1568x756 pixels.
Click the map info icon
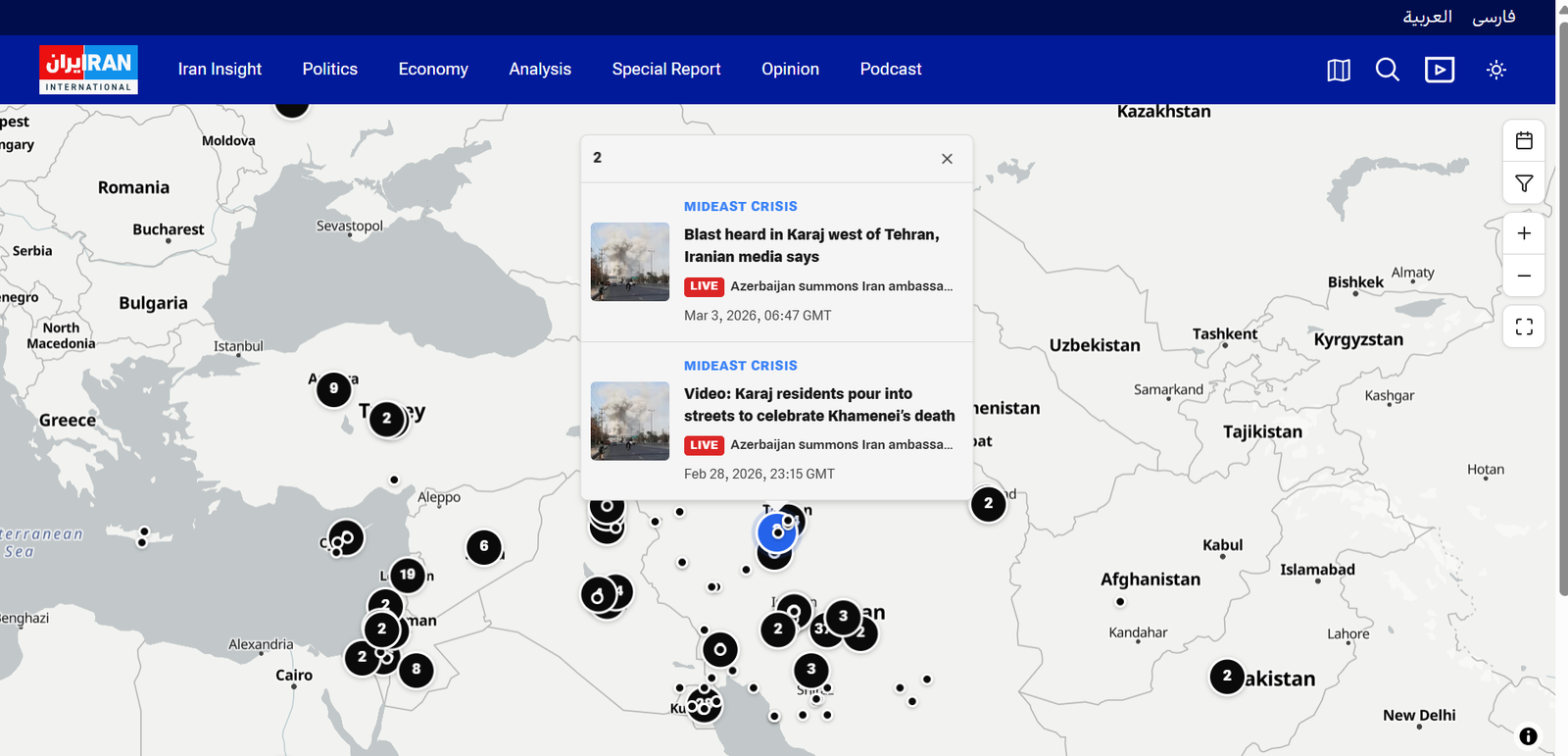point(1528,735)
